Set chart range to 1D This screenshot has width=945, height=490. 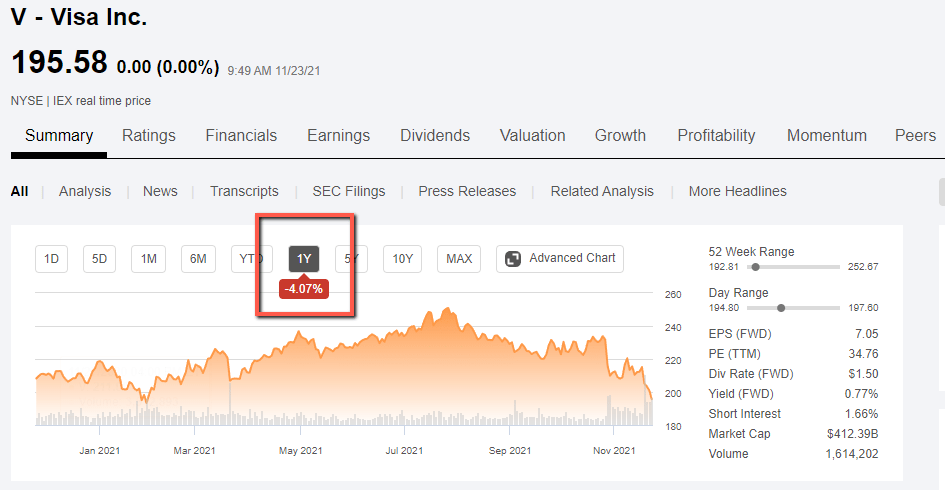tap(51, 259)
